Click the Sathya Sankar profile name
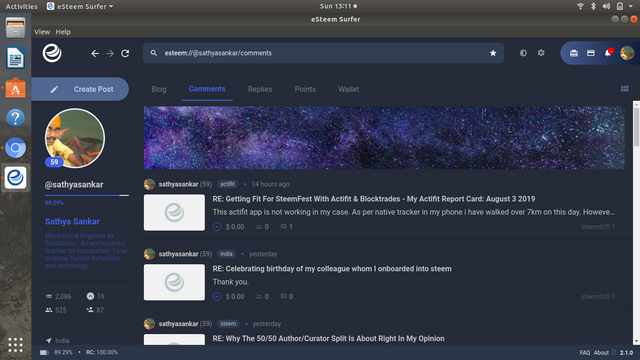This screenshot has width=640, height=360. pos(72,222)
